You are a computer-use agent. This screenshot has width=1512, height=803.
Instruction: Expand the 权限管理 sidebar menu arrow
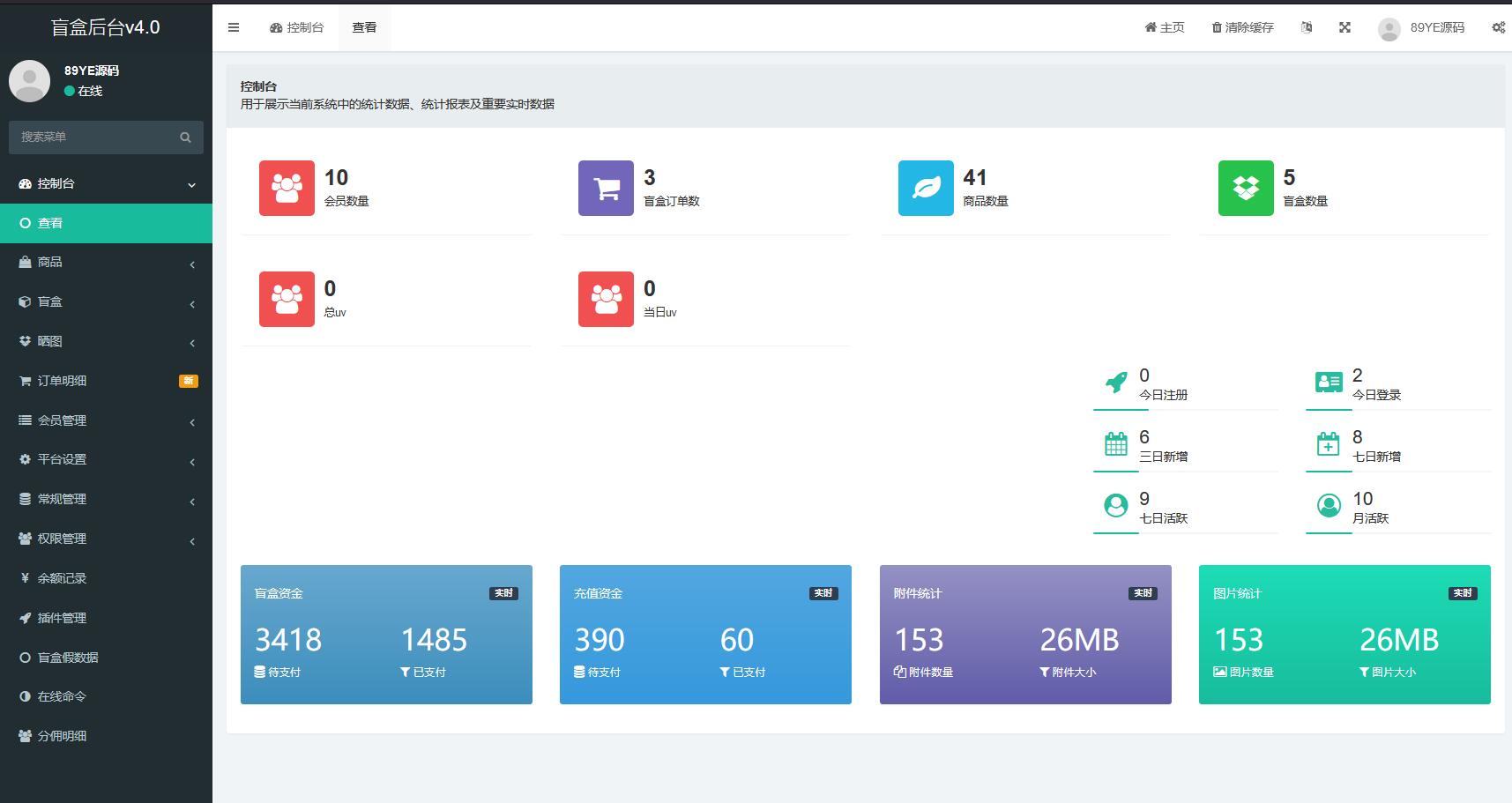click(192, 540)
